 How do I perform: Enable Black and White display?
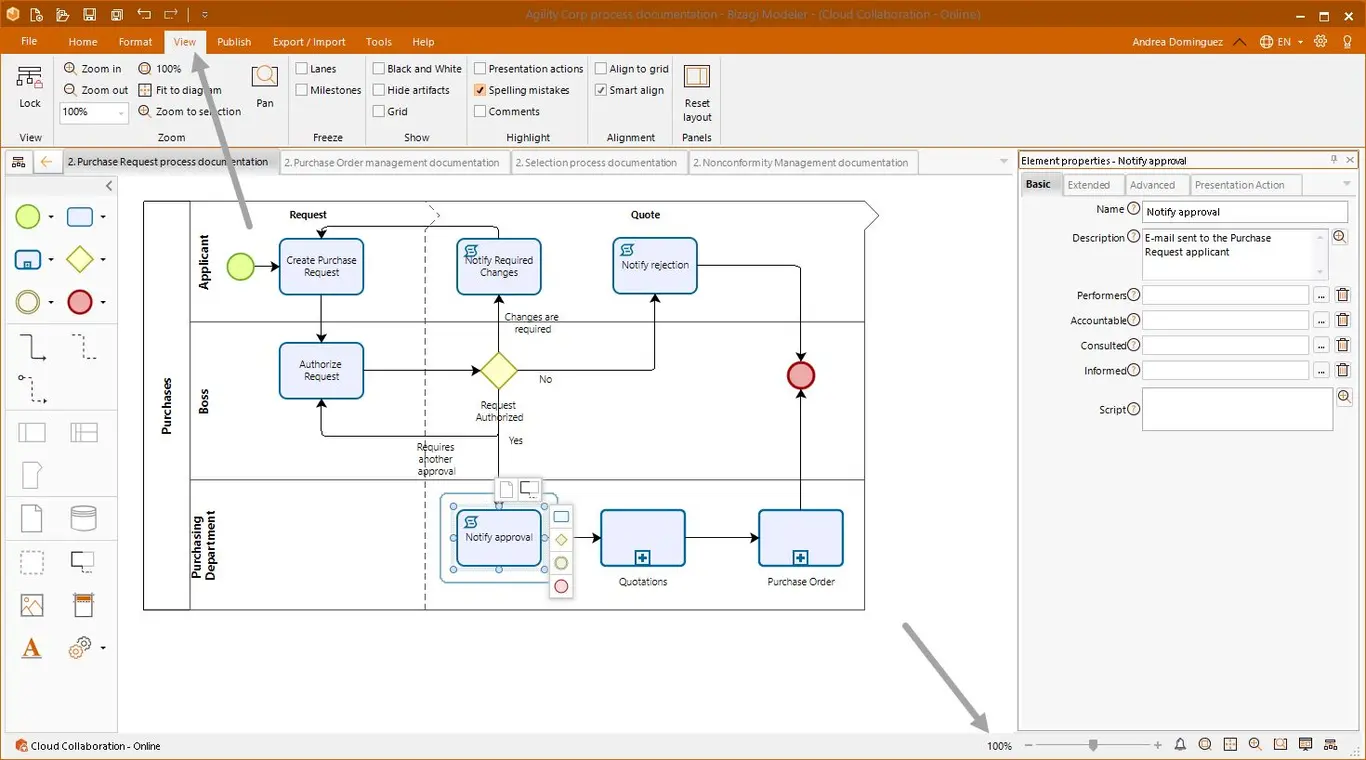(x=379, y=69)
